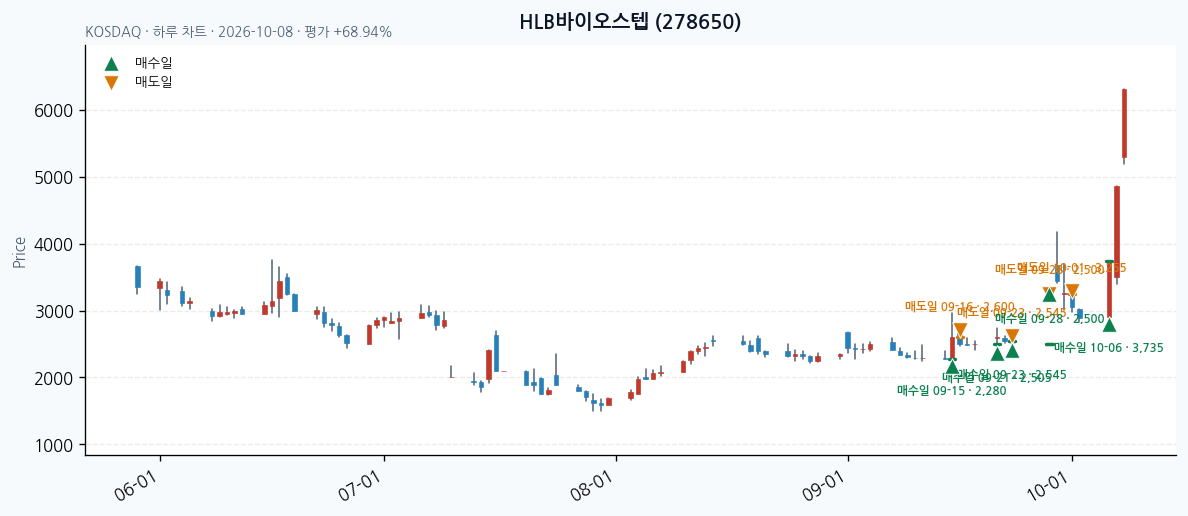Click the 3000 price axis tick

tap(55, 311)
